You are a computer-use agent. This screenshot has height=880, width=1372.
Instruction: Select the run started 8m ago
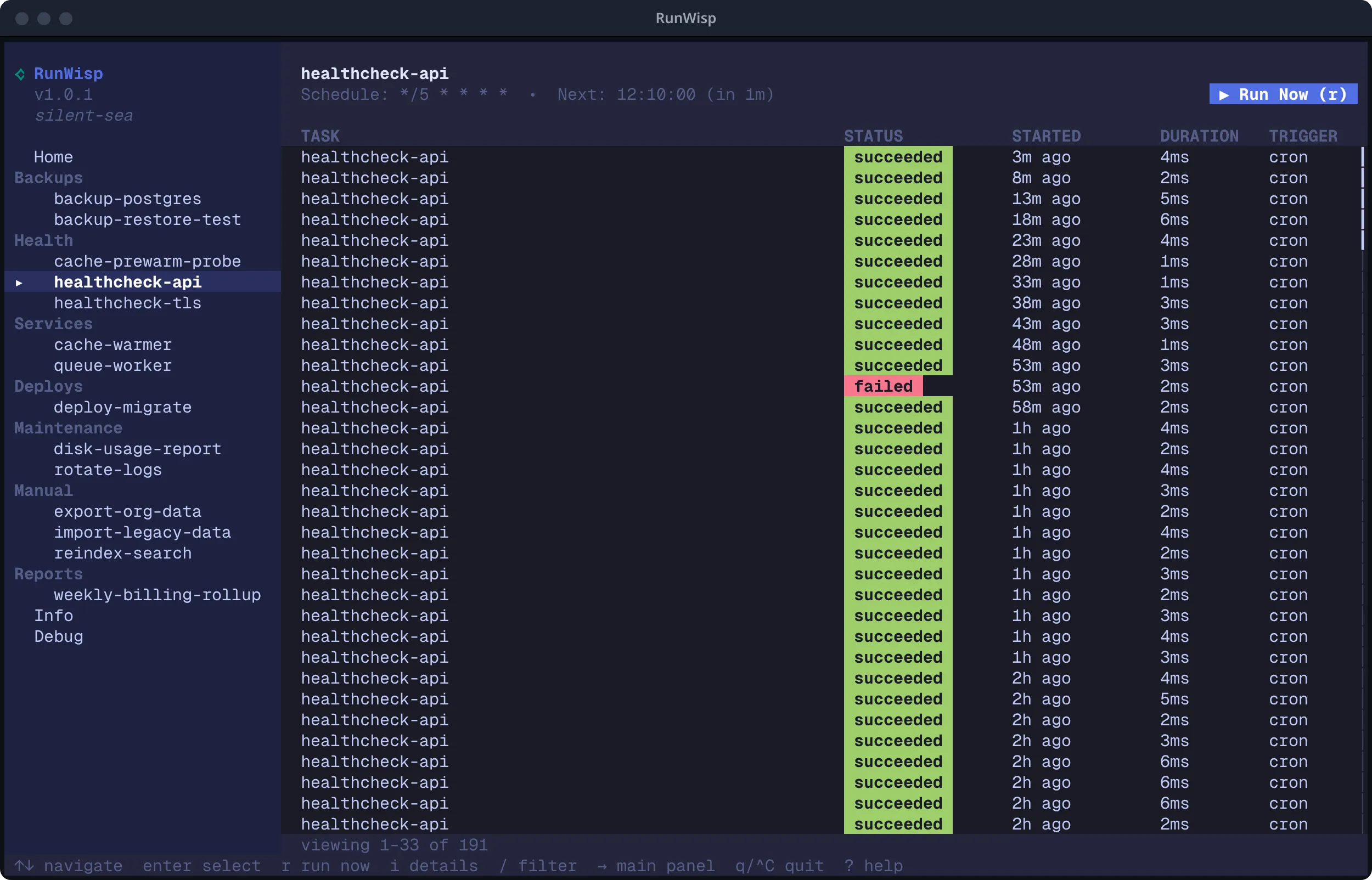821,178
